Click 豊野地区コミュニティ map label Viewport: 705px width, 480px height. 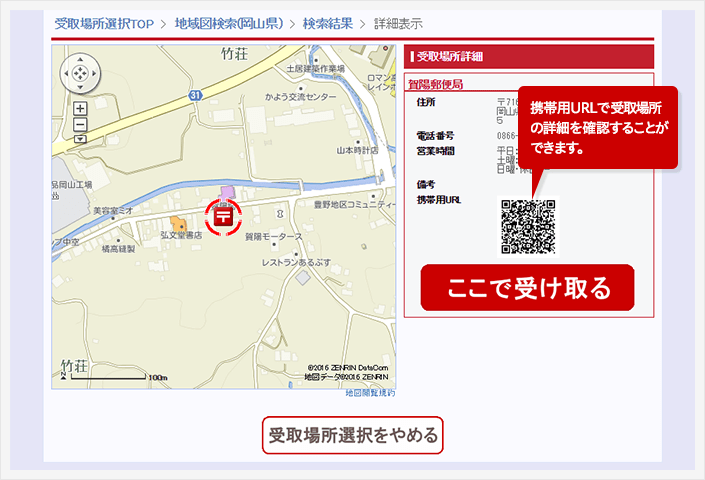pyautogui.click(x=355, y=205)
